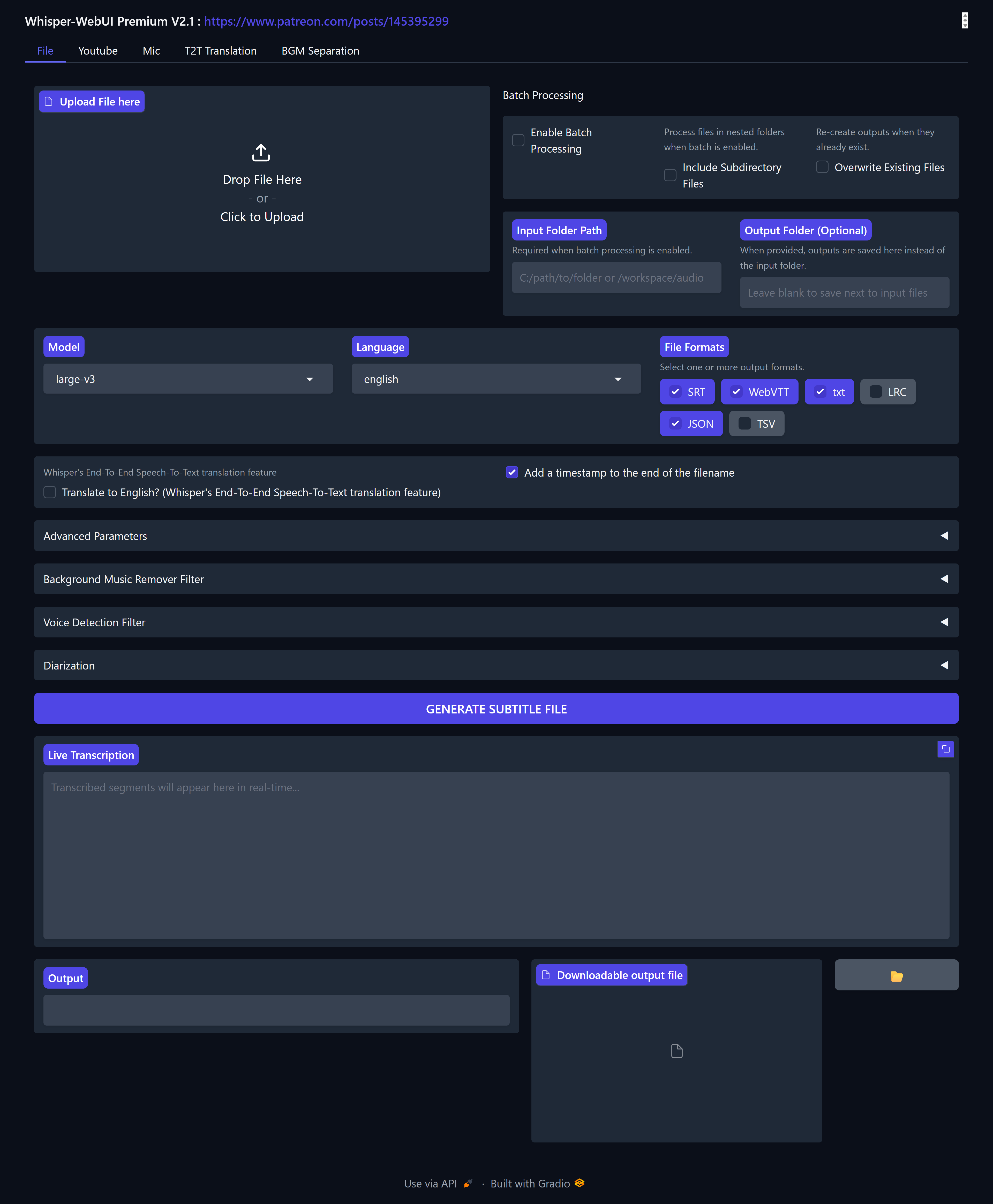Screen dimensions: 993x1204
Task: Open the Model dropdown showing large-v3
Action: (x=188, y=379)
